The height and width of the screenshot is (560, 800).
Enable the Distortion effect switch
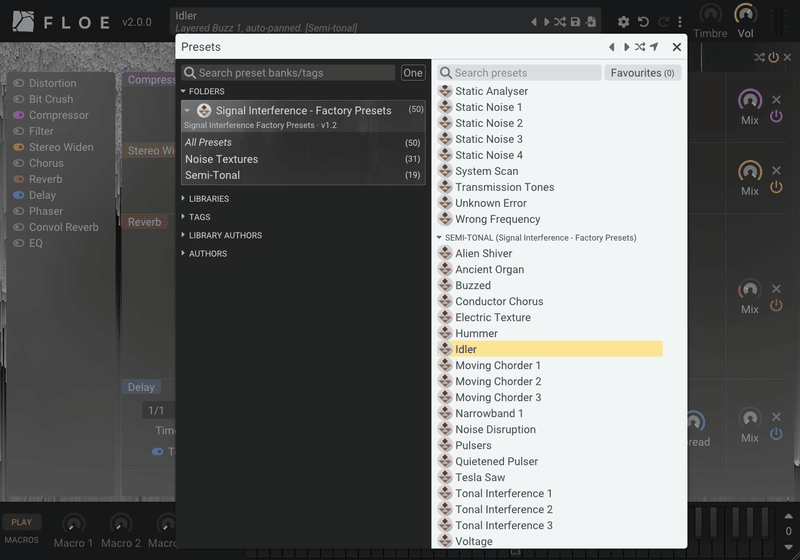point(19,83)
